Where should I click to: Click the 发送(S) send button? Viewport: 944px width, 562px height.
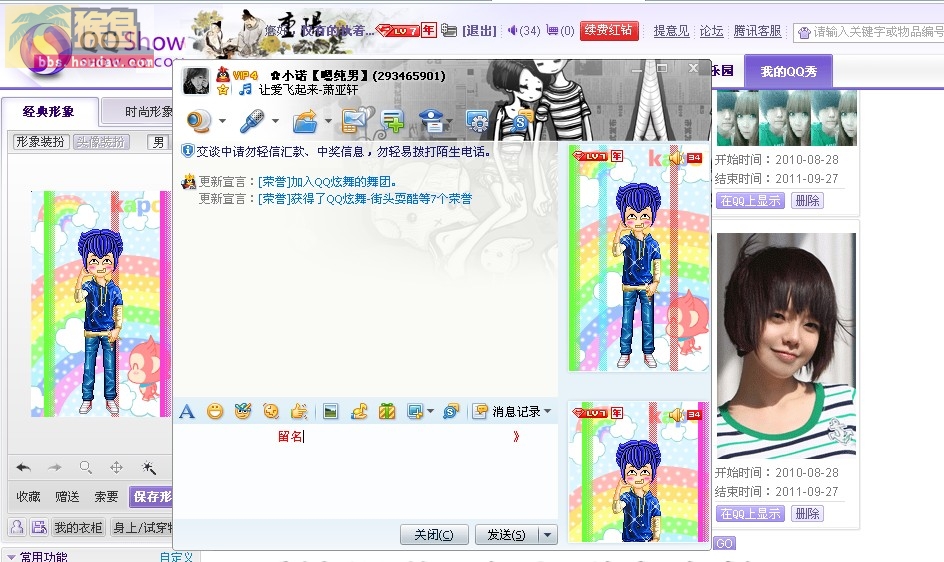[x=507, y=534]
